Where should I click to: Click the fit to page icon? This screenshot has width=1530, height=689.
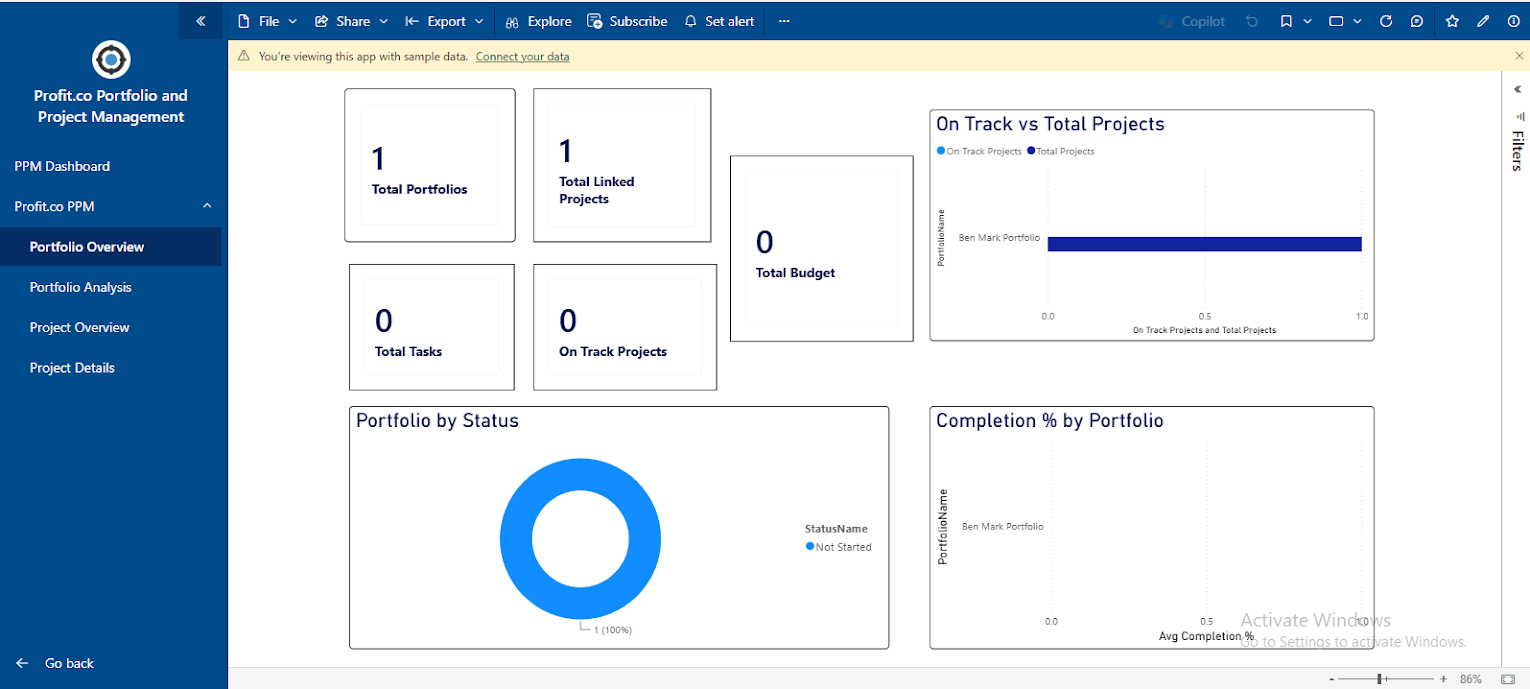pyautogui.click(x=1508, y=679)
